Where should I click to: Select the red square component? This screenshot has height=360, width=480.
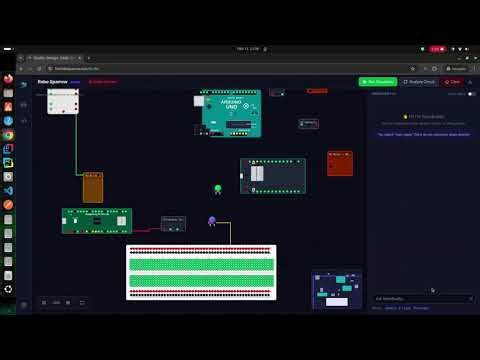pyautogui.click(x=340, y=163)
